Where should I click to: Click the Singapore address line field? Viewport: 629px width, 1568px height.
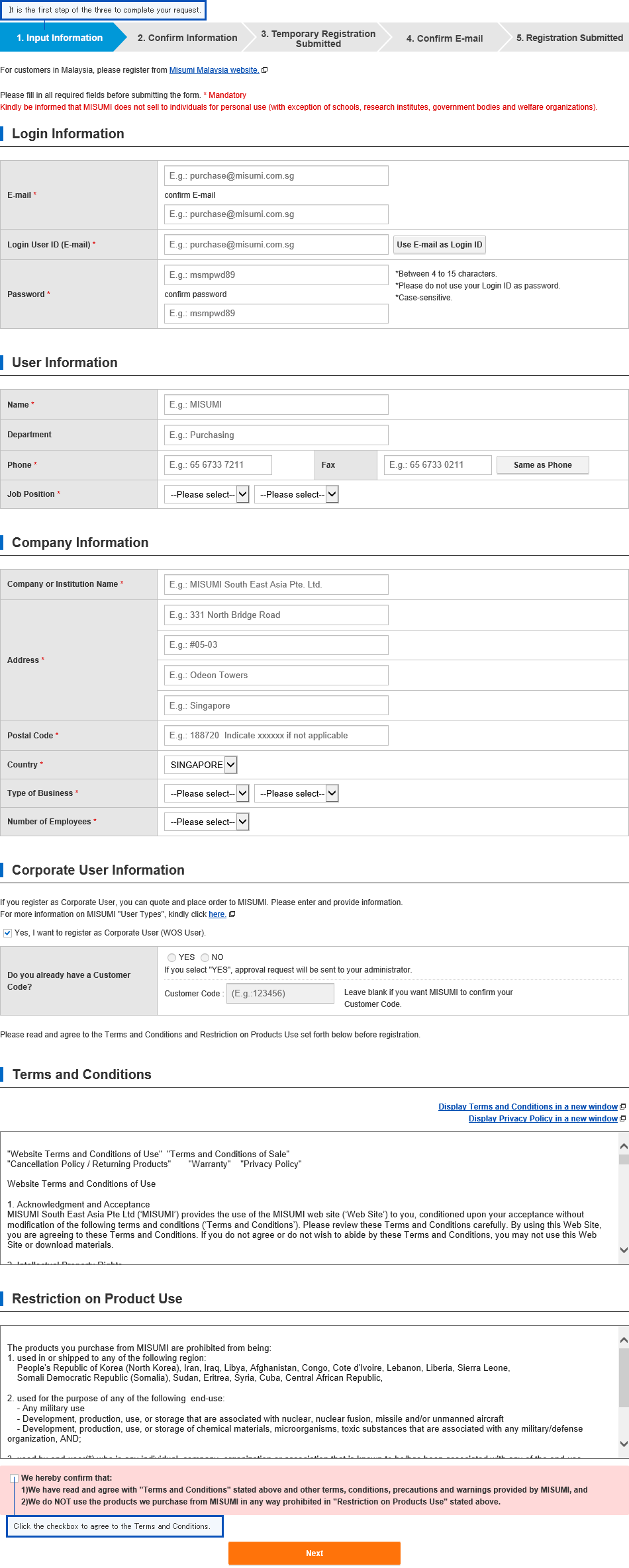[x=276, y=706]
